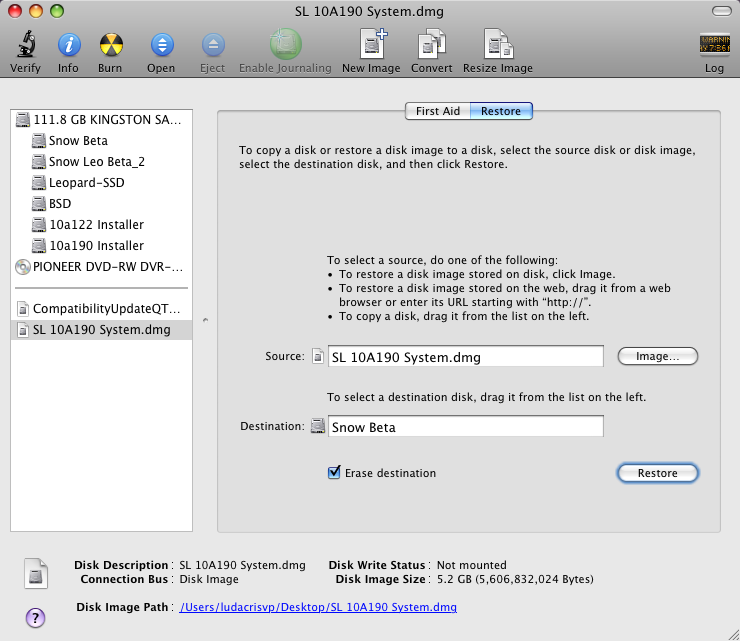The height and width of the screenshot is (641, 740).
Task: Open Disk Utility help question mark
Action: 35,617
